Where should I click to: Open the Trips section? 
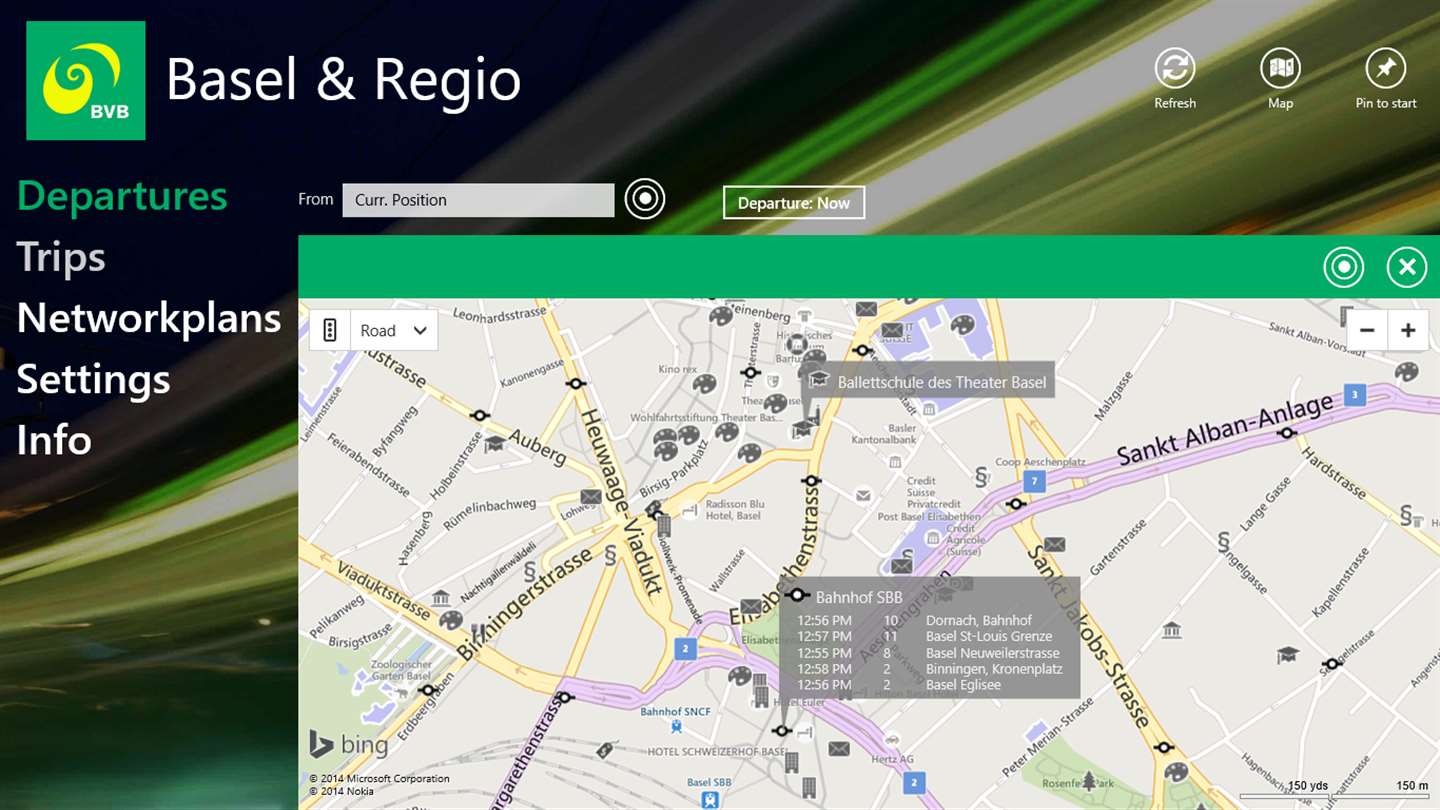[x=61, y=258]
